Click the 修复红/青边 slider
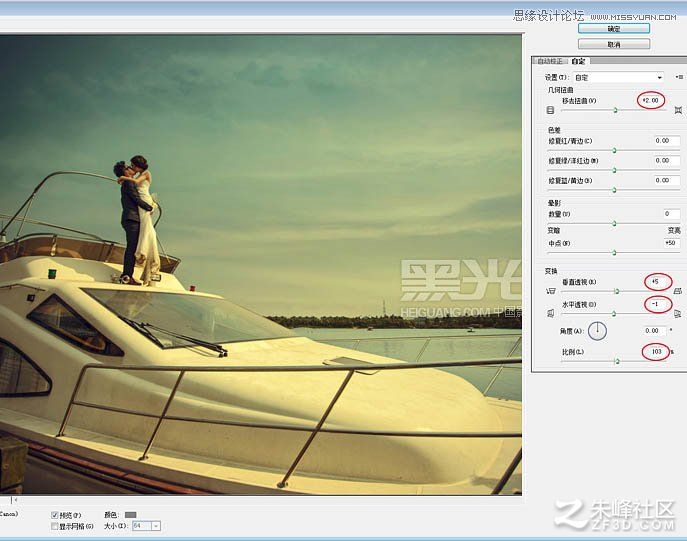 click(x=614, y=150)
